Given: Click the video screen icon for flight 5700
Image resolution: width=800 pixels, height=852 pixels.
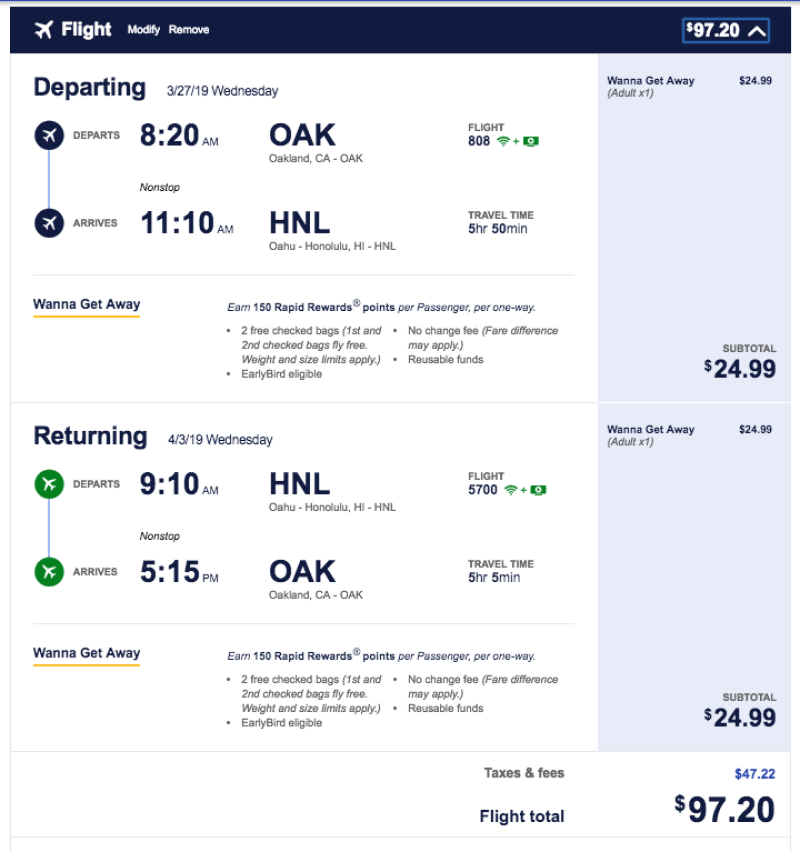Looking at the screenshot, I should coord(538,490).
